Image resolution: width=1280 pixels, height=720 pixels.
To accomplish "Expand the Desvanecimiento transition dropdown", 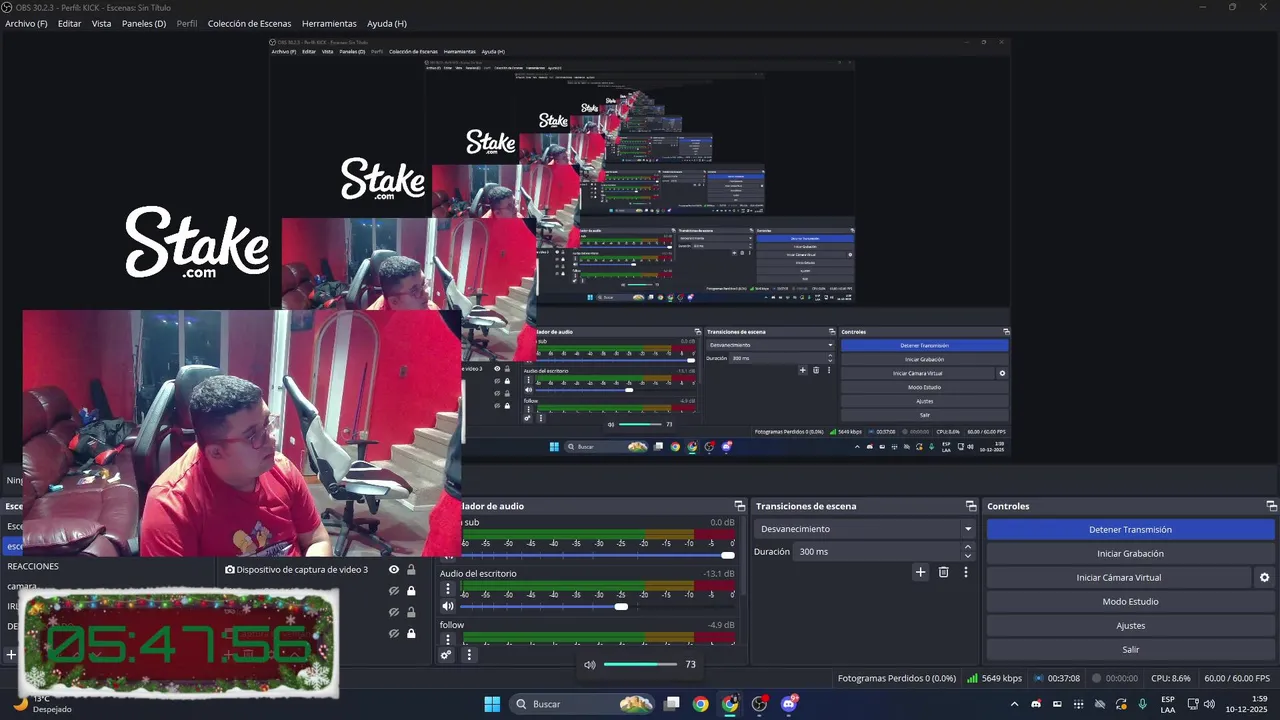I will pos(865,529).
